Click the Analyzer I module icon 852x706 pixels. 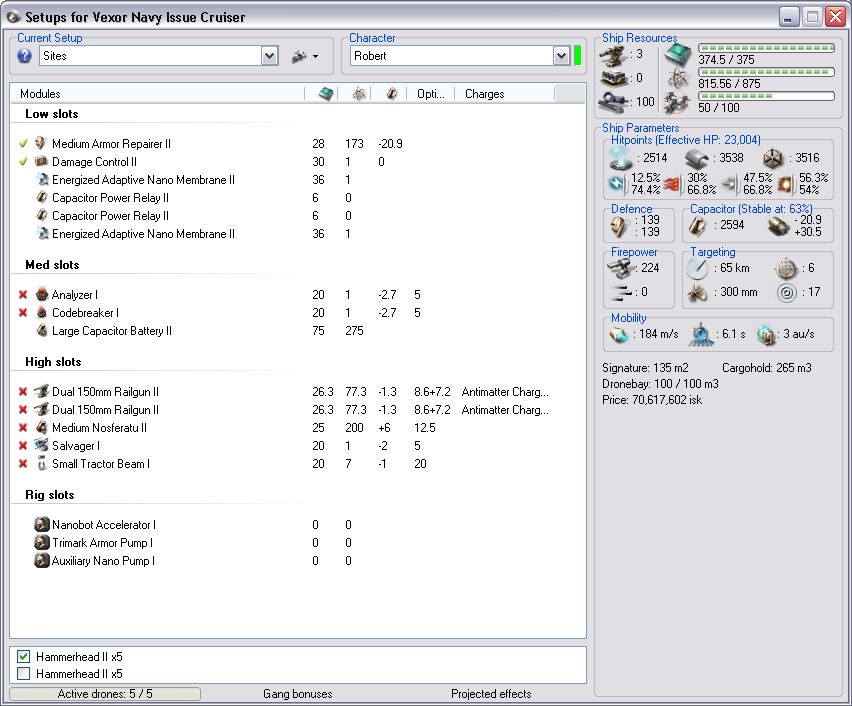[41, 295]
